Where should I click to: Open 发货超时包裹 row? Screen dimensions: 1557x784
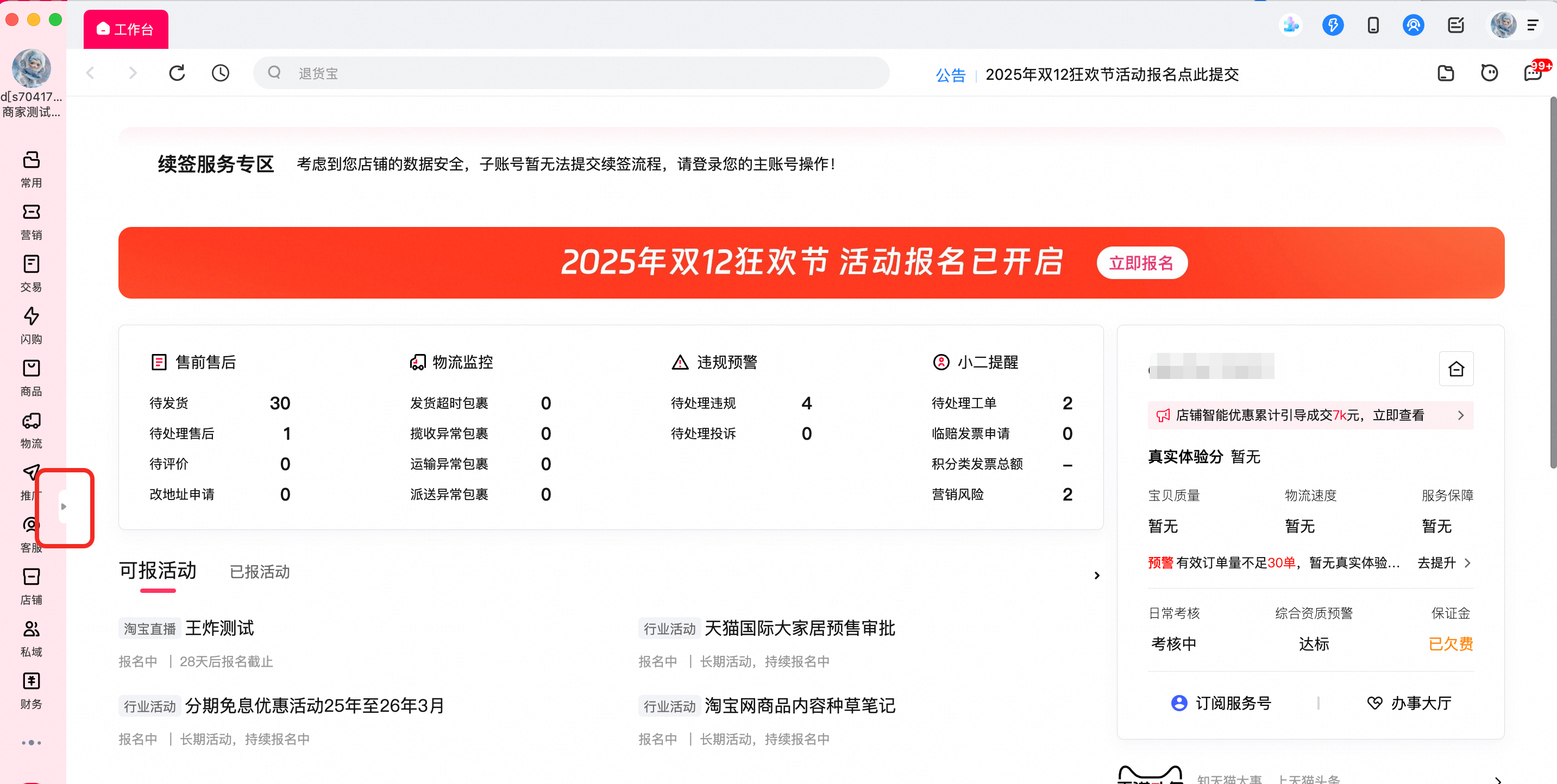coord(480,403)
